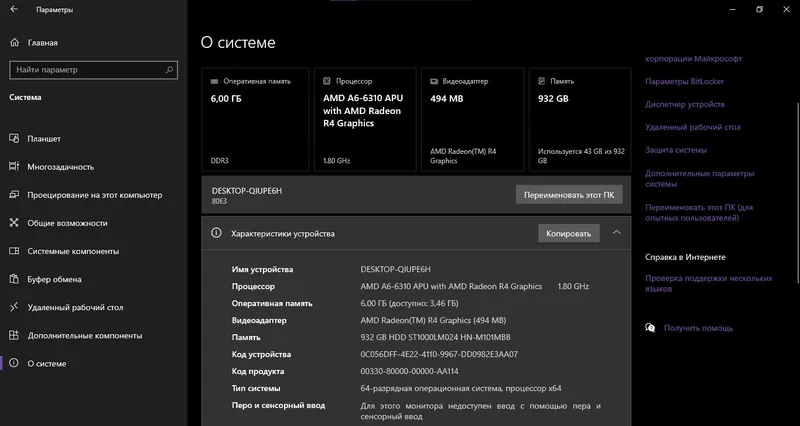Image resolution: width=800 pixels, height=426 pixels.
Task: Click the Системные компоненты icon
Action: (x=14, y=251)
